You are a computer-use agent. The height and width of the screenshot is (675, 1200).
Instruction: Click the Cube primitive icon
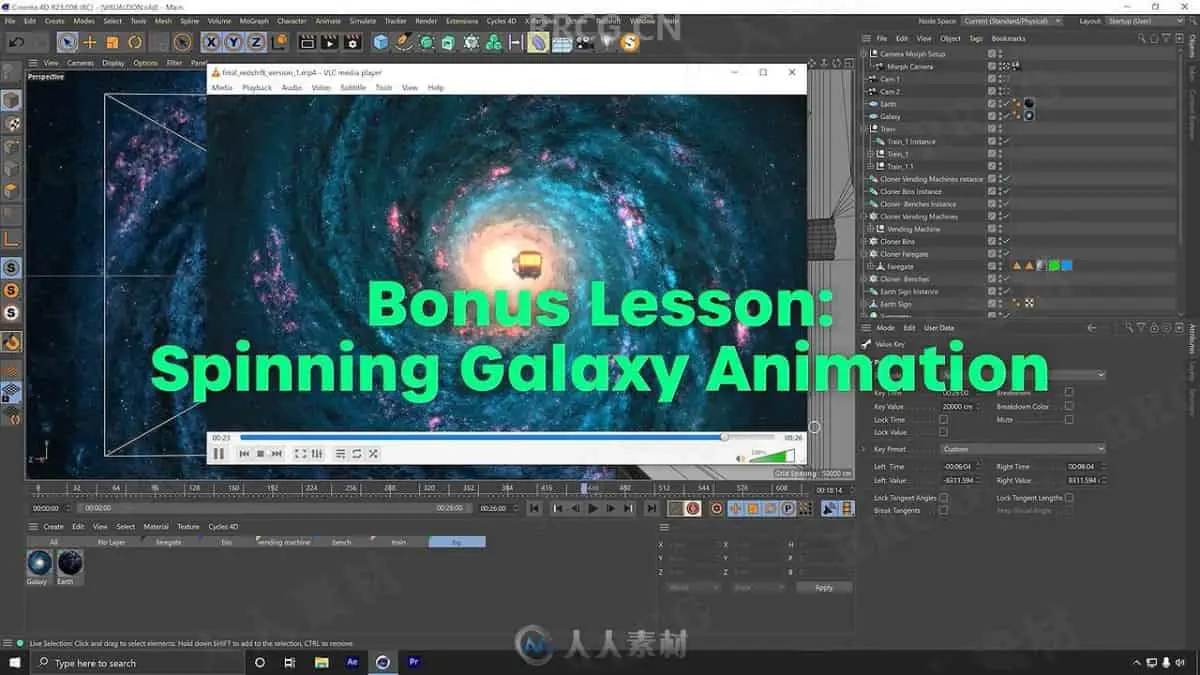click(x=381, y=42)
